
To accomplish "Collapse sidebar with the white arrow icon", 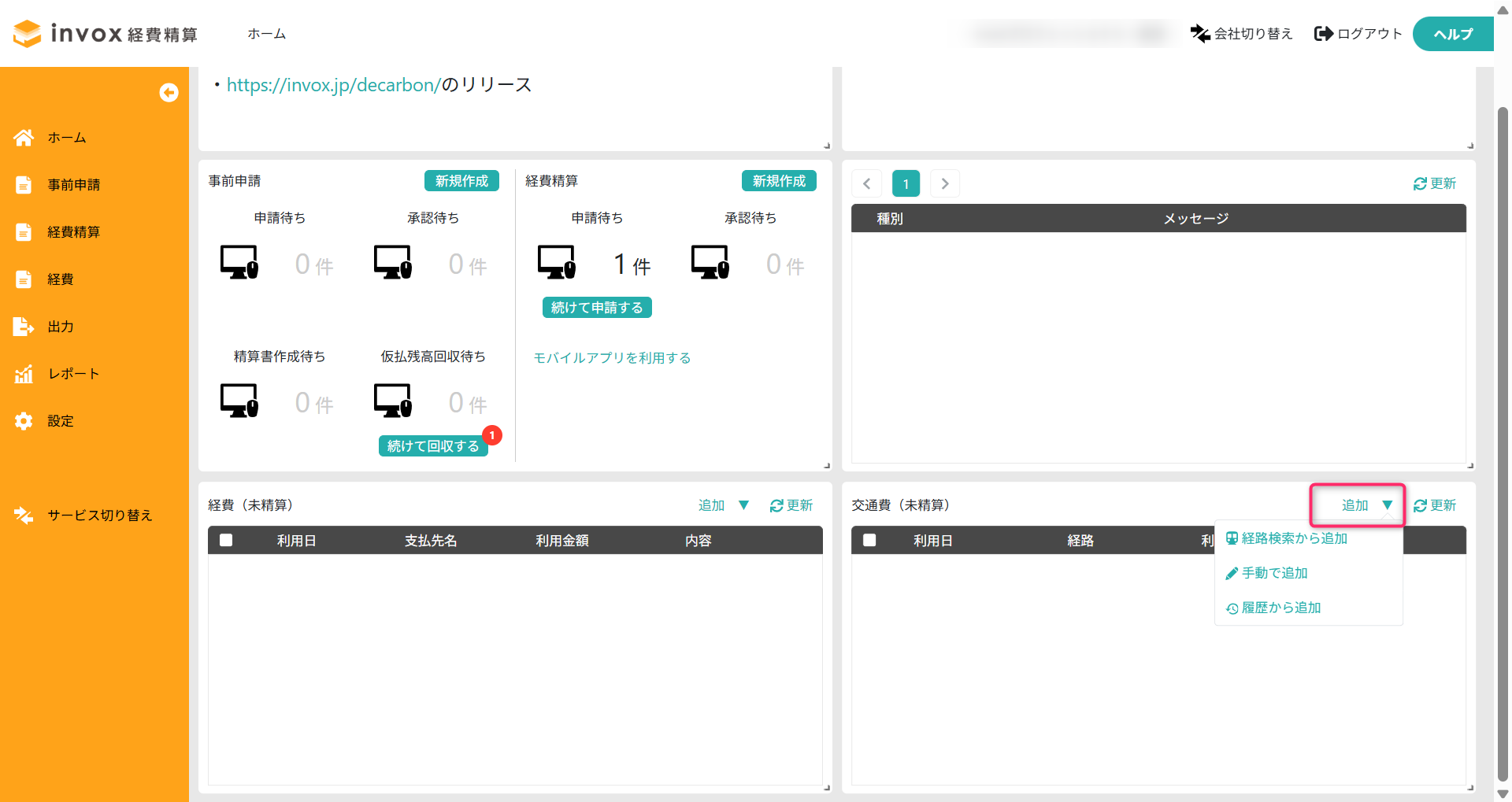I will tap(169, 93).
